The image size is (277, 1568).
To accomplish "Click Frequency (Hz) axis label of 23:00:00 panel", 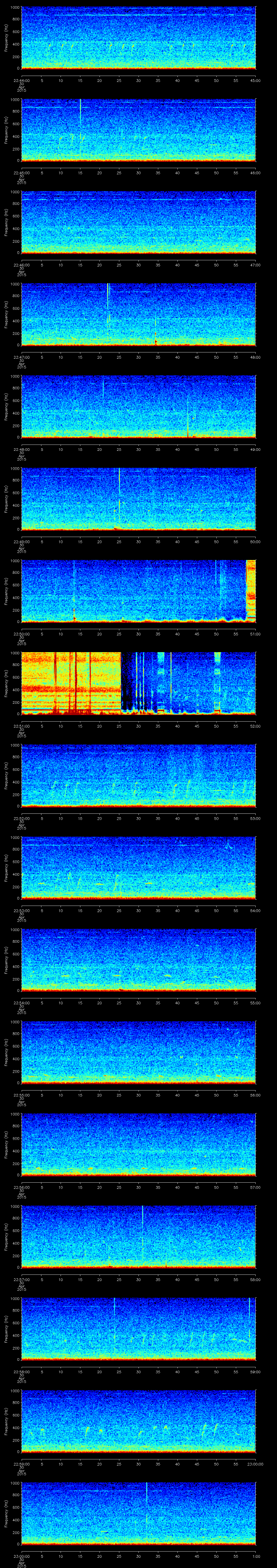I will point(6,1513).
